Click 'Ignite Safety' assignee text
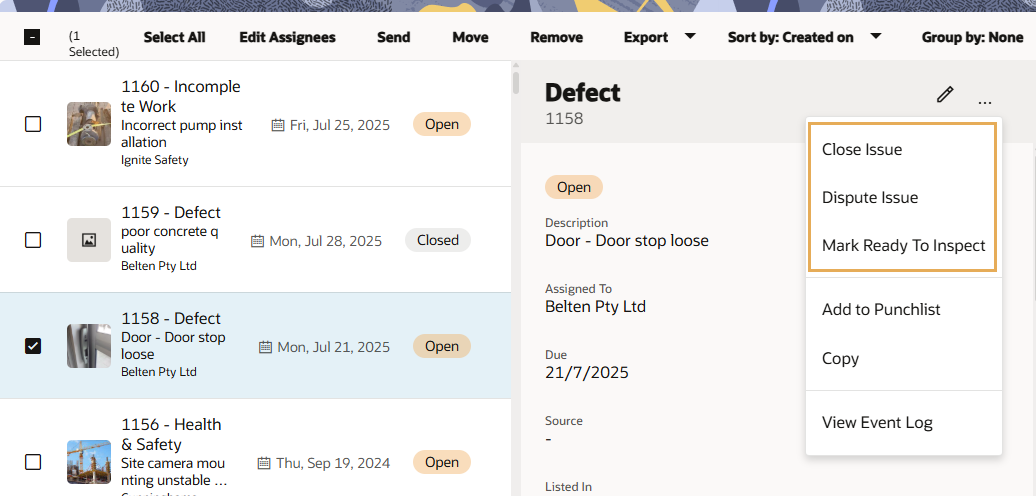This screenshot has height=496, width=1036. tap(155, 160)
